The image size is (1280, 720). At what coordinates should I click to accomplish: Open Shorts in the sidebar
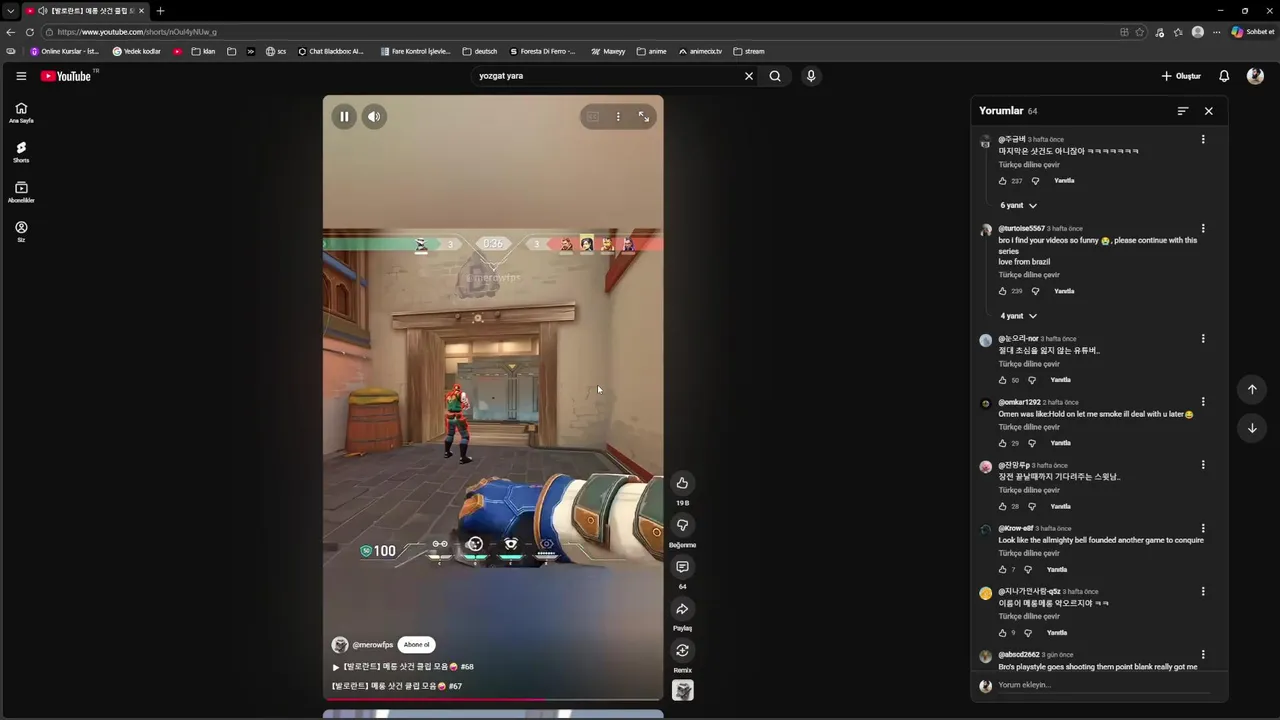21,152
